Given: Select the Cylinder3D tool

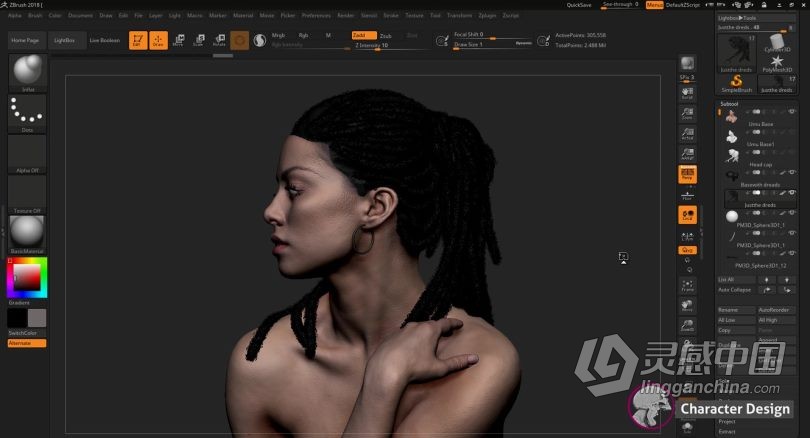Looking at the screenshot, I should (777, 43).
